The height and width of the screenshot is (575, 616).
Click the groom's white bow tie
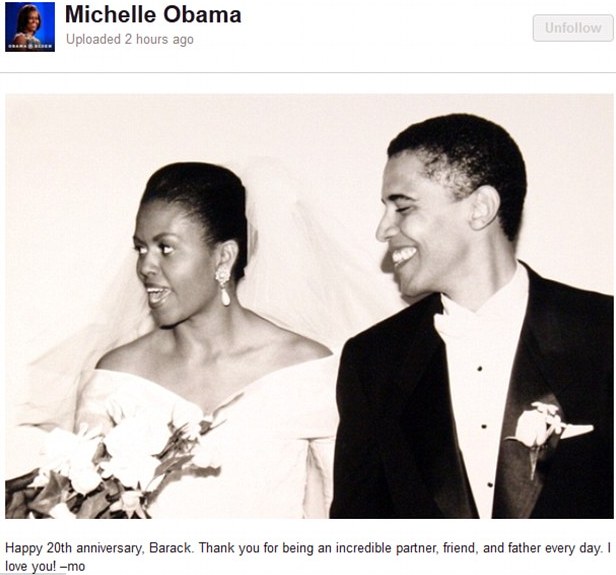pyautogui.click(x=462, y=318)
